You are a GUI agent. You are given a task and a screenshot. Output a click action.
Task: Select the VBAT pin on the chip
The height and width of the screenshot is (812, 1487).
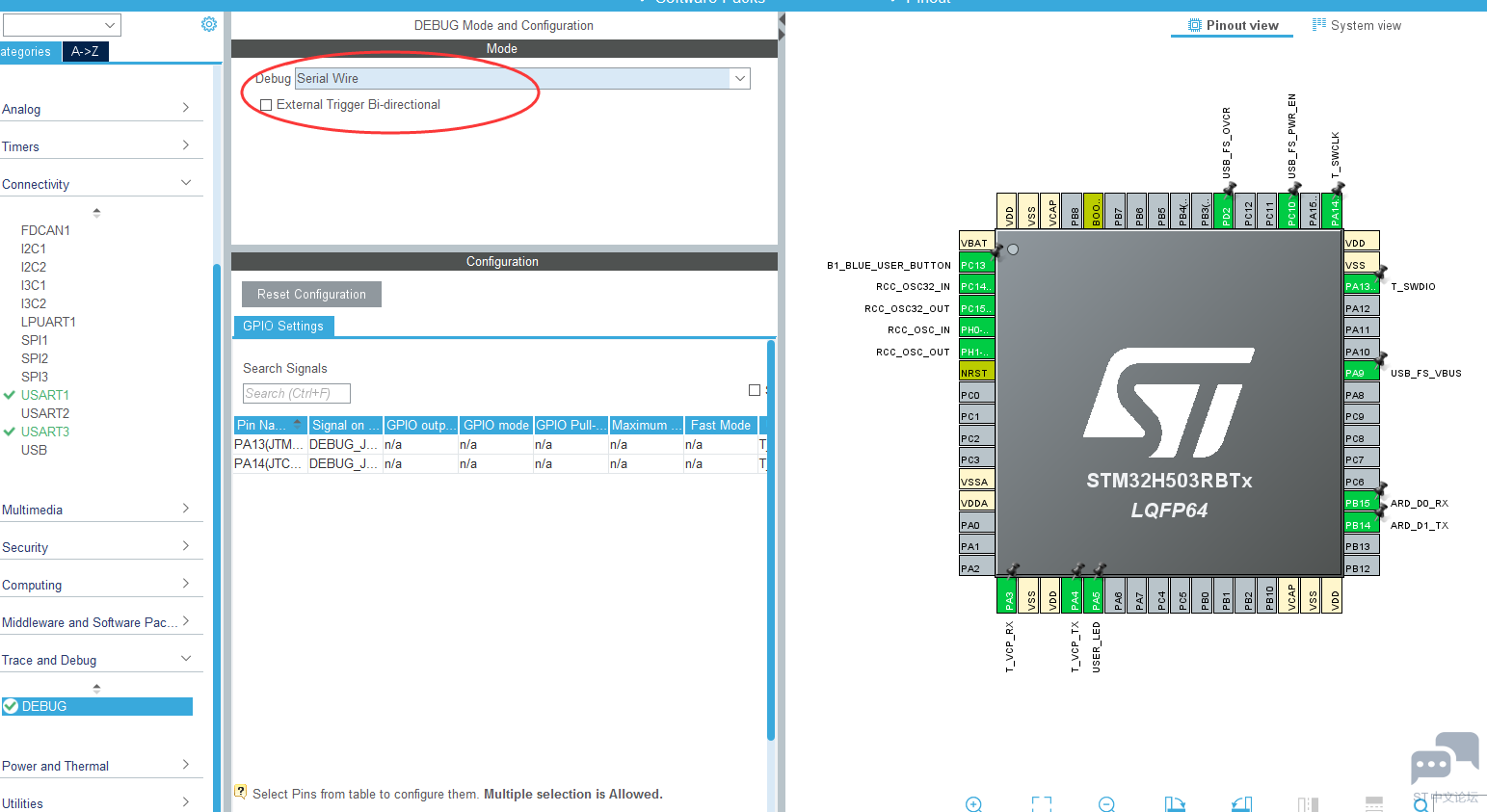pos(976,242)
